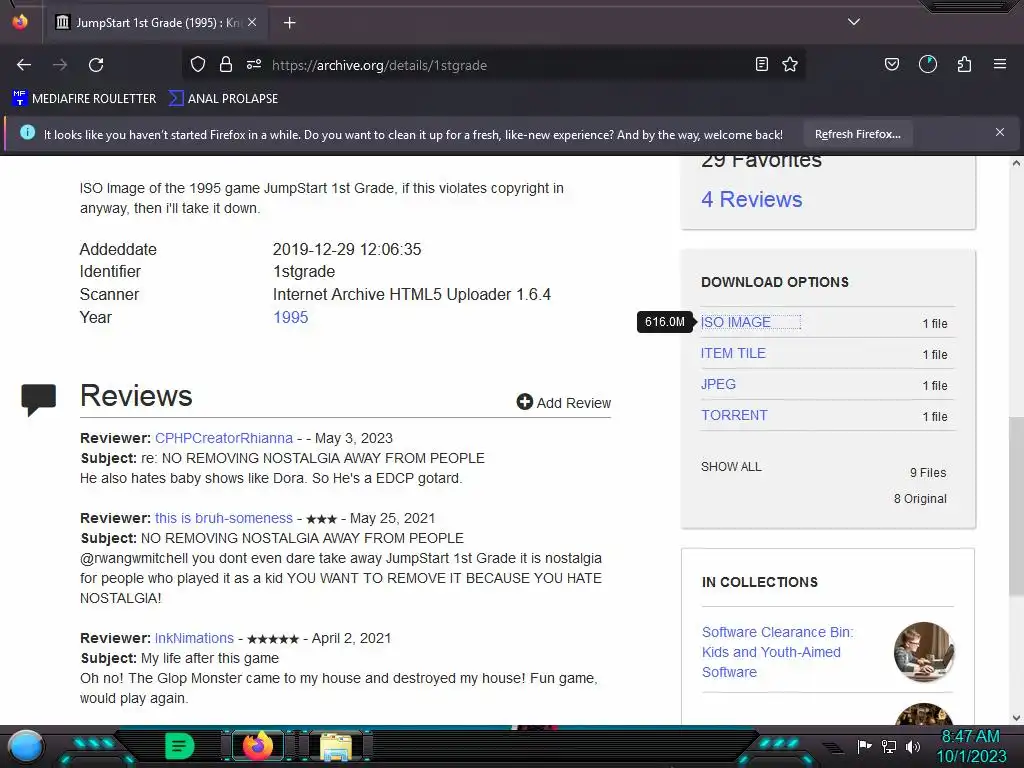Open the MEDIAFIRE ROULETTER bookmark
1024x768 pixels.
tap(85, 99)
